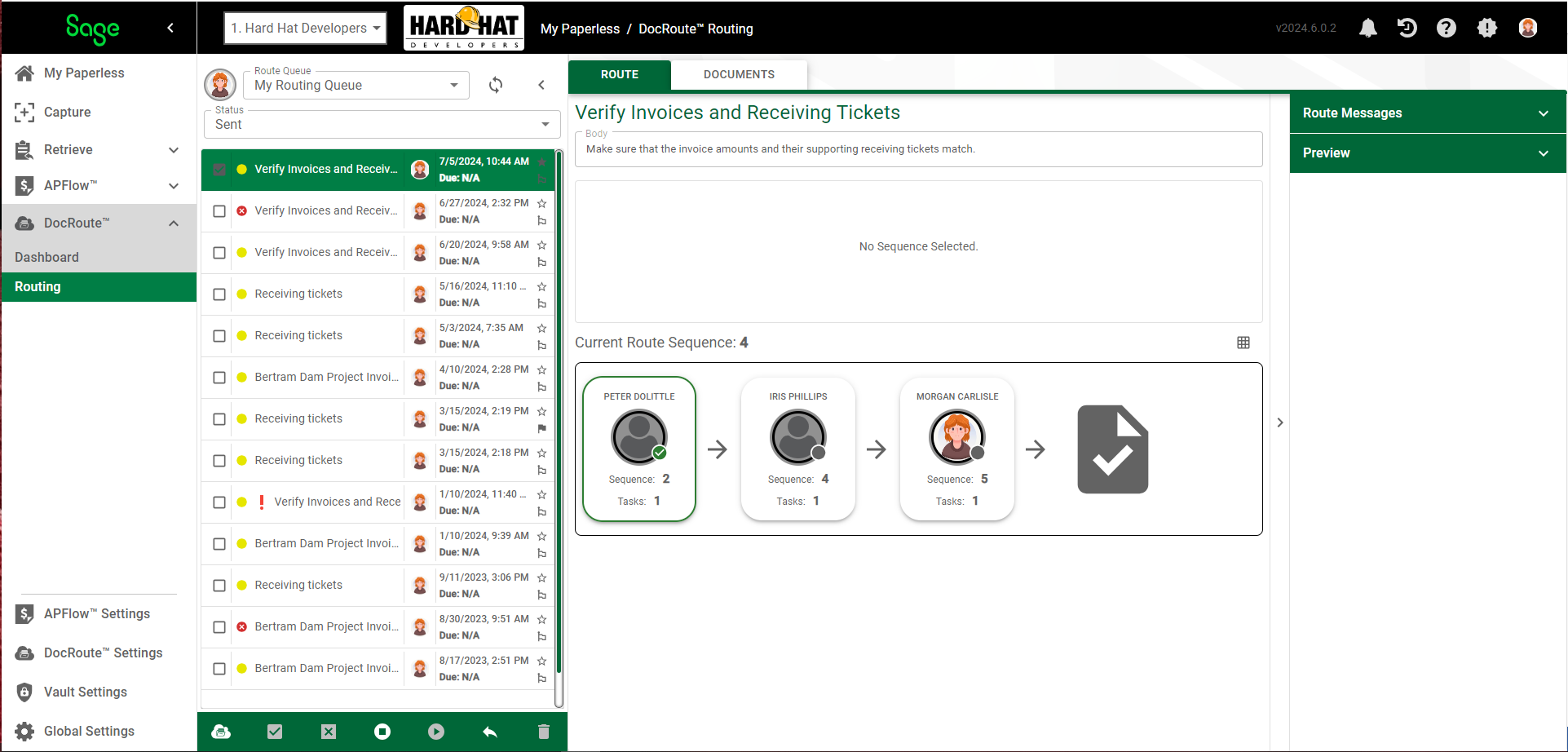Viewport: 1568px width, 752px height.
Task: Check the 3/15/2024 2:18 PM Receiving tickets checkbox
Action: [219, 461]
